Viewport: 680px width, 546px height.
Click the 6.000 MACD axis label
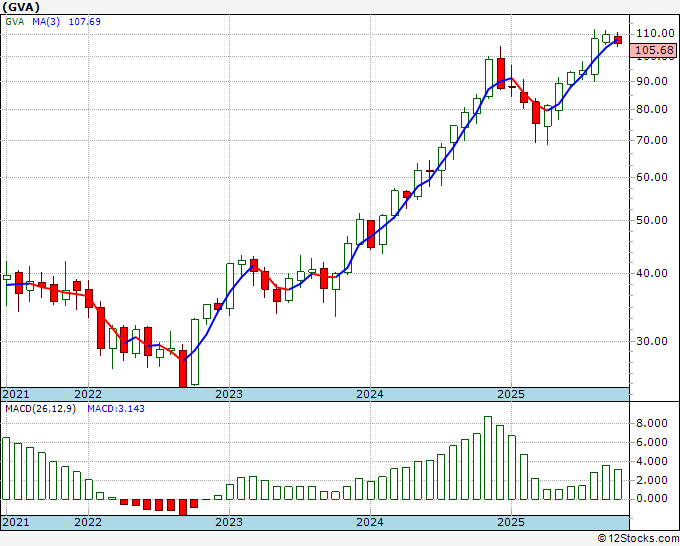point(652,442)
